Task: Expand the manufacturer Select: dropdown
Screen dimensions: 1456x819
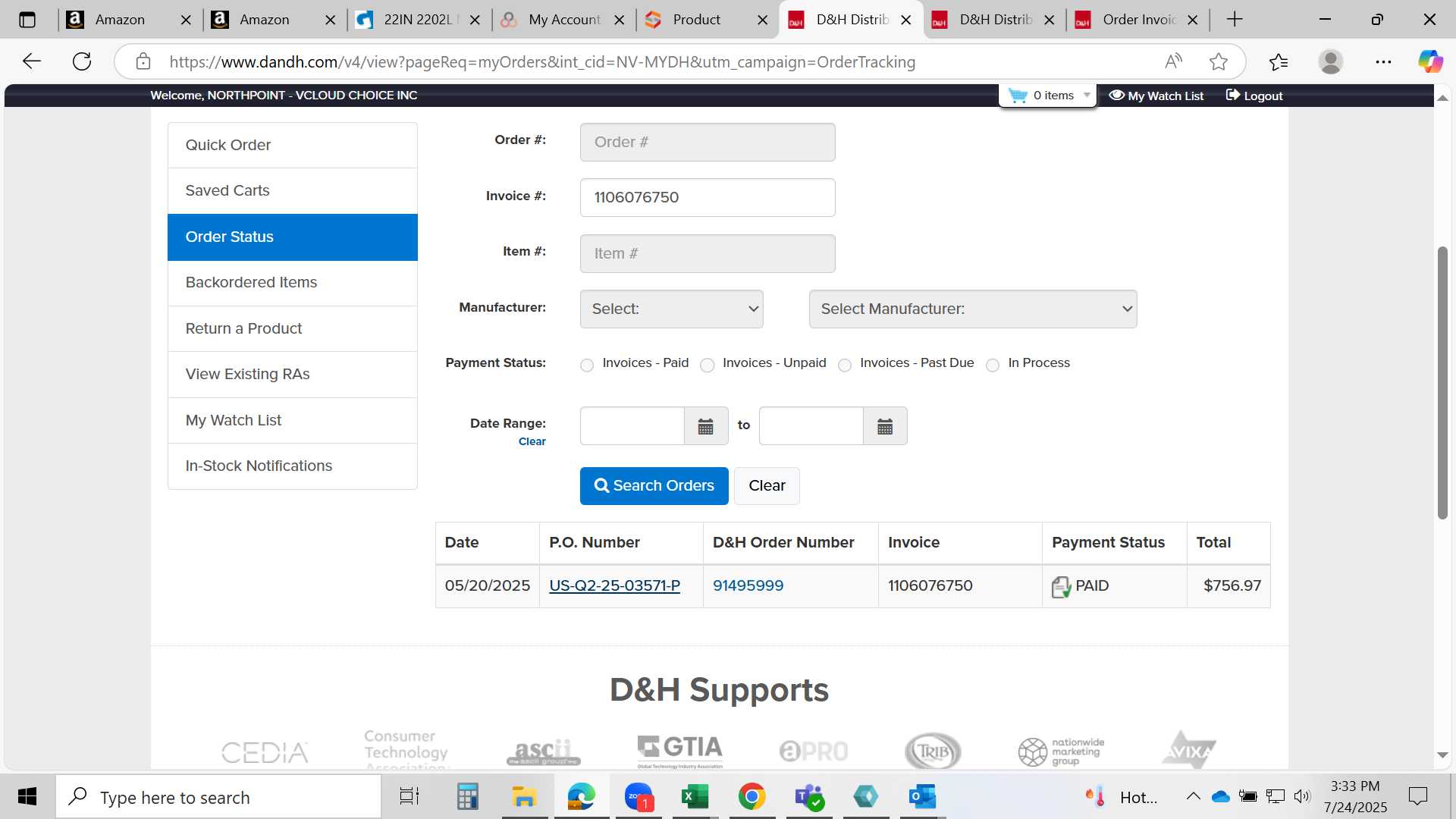Action: (x=672, y=309)
